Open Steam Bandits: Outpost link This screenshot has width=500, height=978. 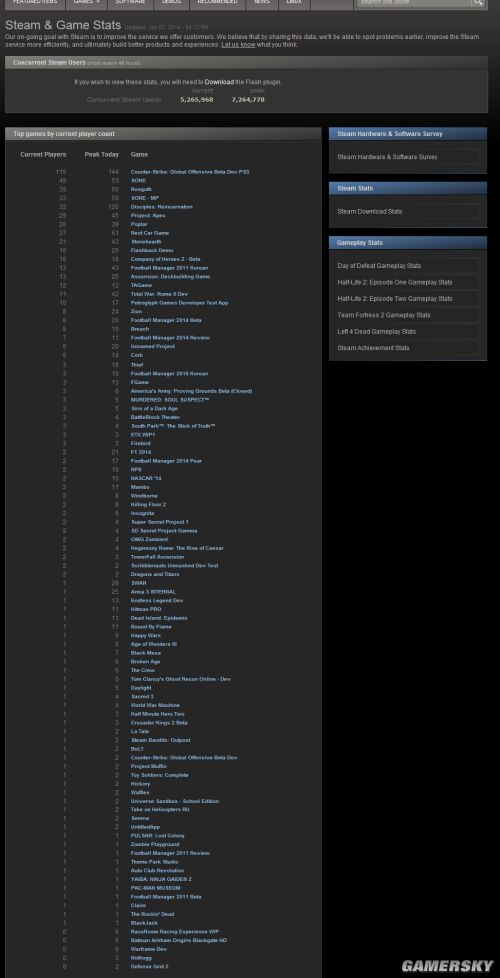(x=161, y=740)
